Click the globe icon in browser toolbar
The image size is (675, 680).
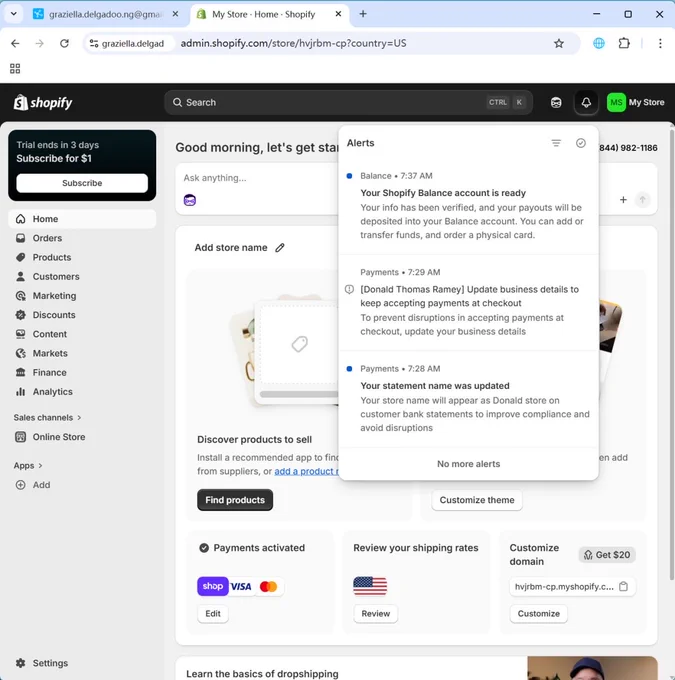(x=599, y=43)
